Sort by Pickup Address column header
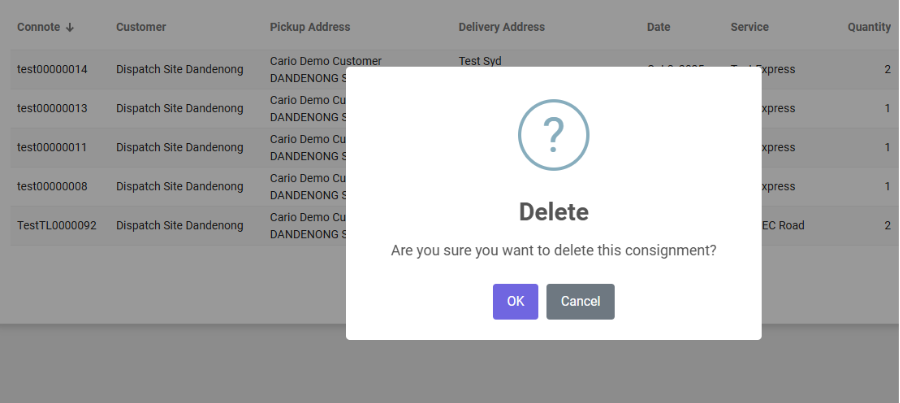Viewport: 900px width, 403px height. (x=310, y=27)
